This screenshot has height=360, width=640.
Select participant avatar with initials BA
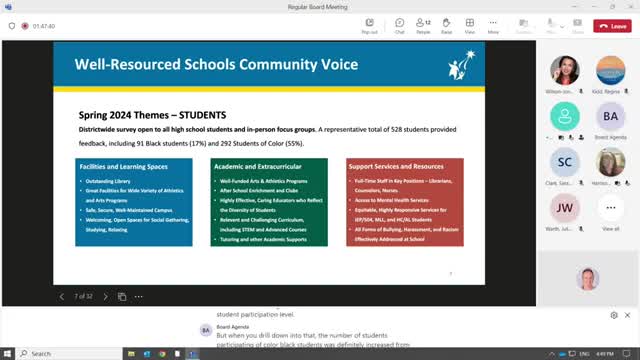pyautogui.click(x=611, y=116)
